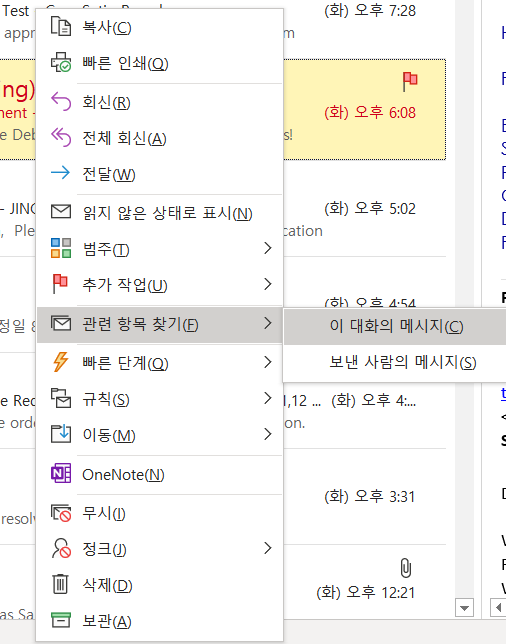This screenshot has height=644, width=506.
Task: Click the envelope icon for mark as unread
Action: coord(61,212)
